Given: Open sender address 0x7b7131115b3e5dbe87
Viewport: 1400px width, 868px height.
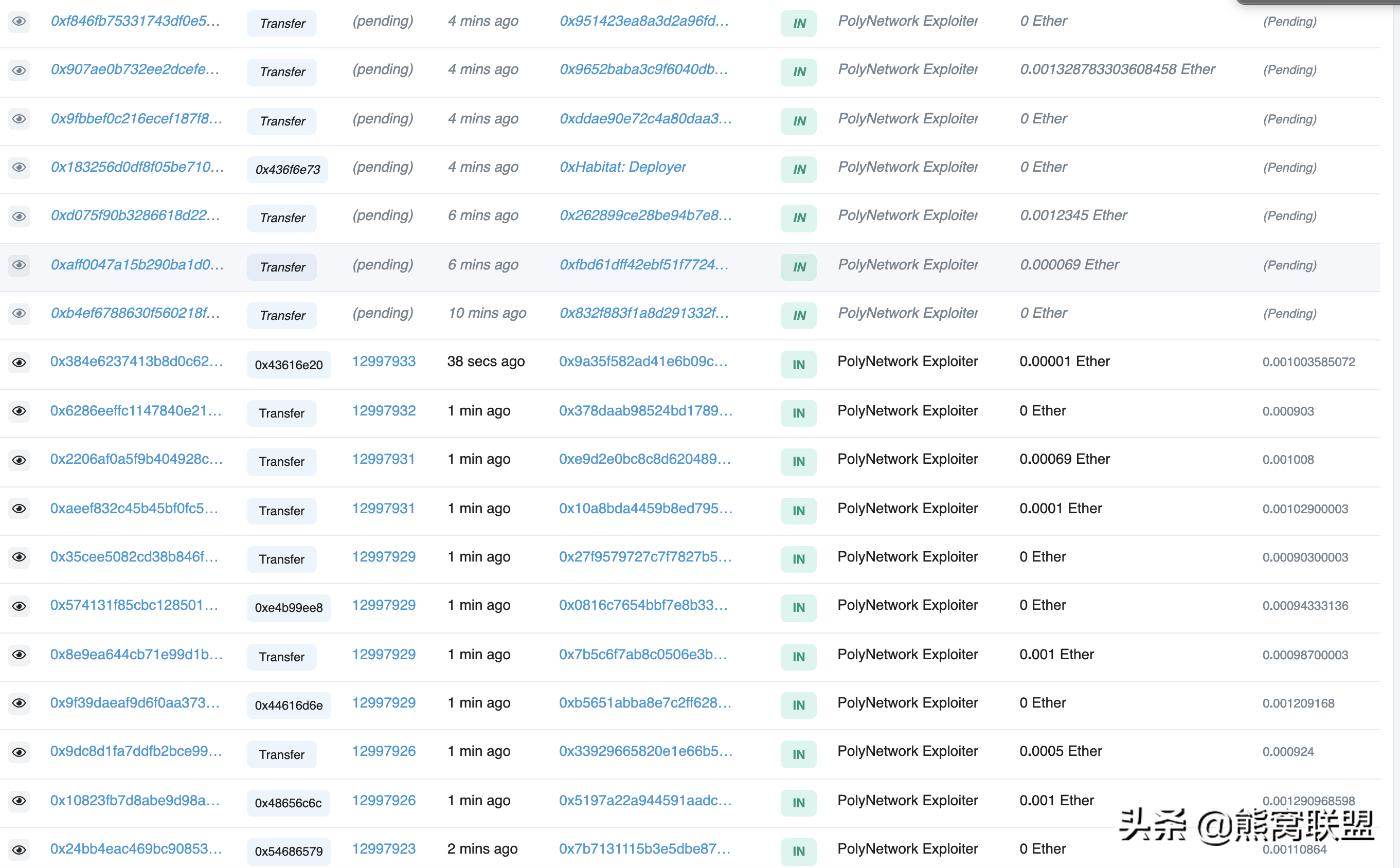Looking at the screenshot, I should tap(645, 848).
